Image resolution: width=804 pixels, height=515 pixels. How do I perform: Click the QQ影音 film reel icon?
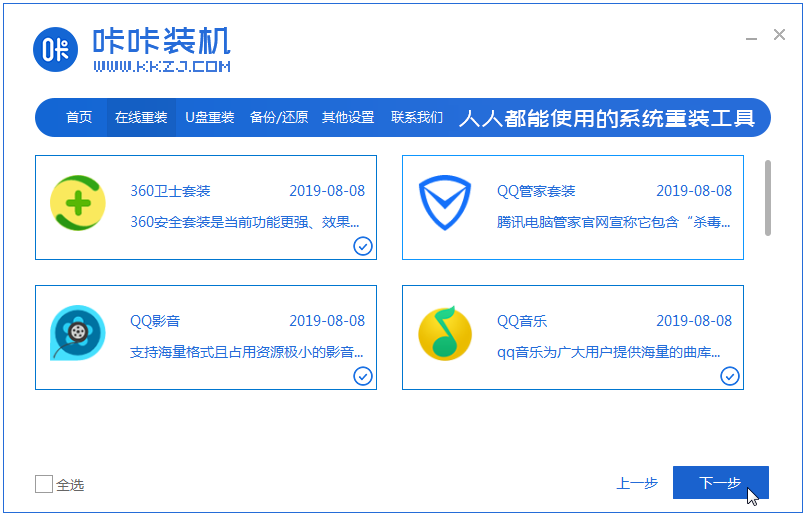point(77,334)
